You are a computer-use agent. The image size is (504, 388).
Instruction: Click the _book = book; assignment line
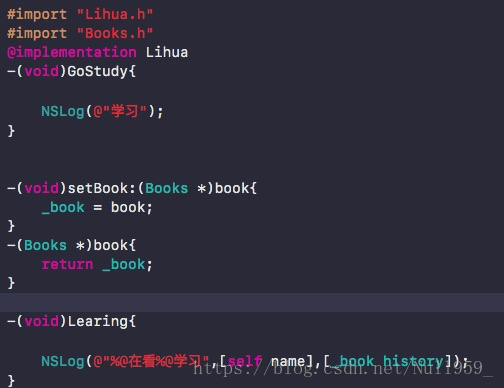97,208
